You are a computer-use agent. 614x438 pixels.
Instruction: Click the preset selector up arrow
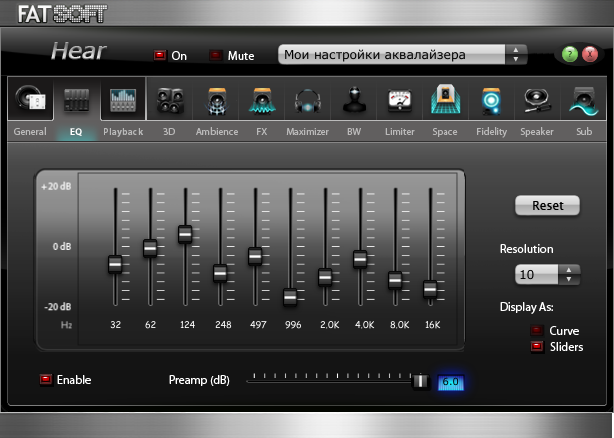pos(516,50)
